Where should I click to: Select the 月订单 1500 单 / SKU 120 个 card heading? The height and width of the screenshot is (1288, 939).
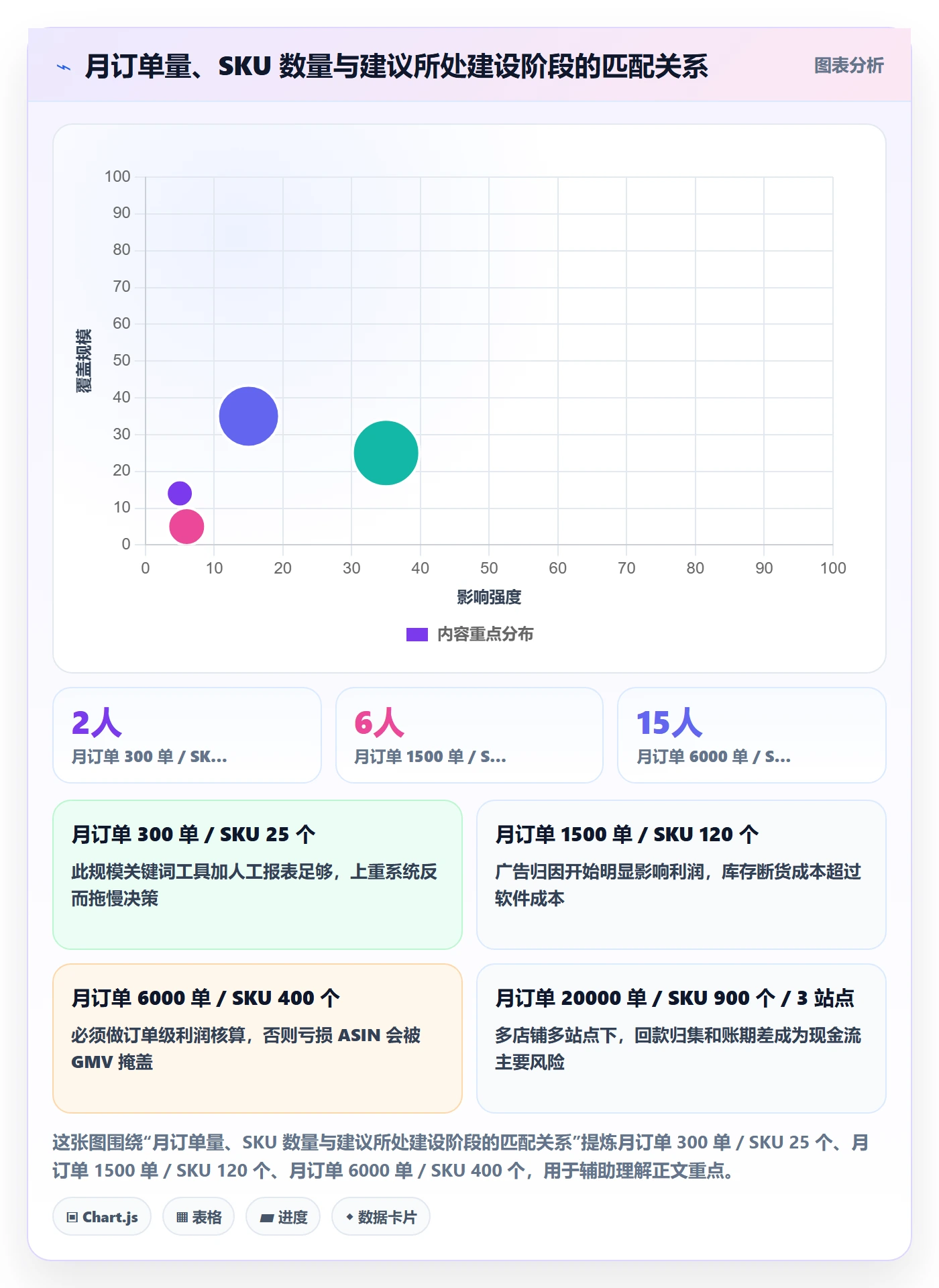click(x=626, y=835)
